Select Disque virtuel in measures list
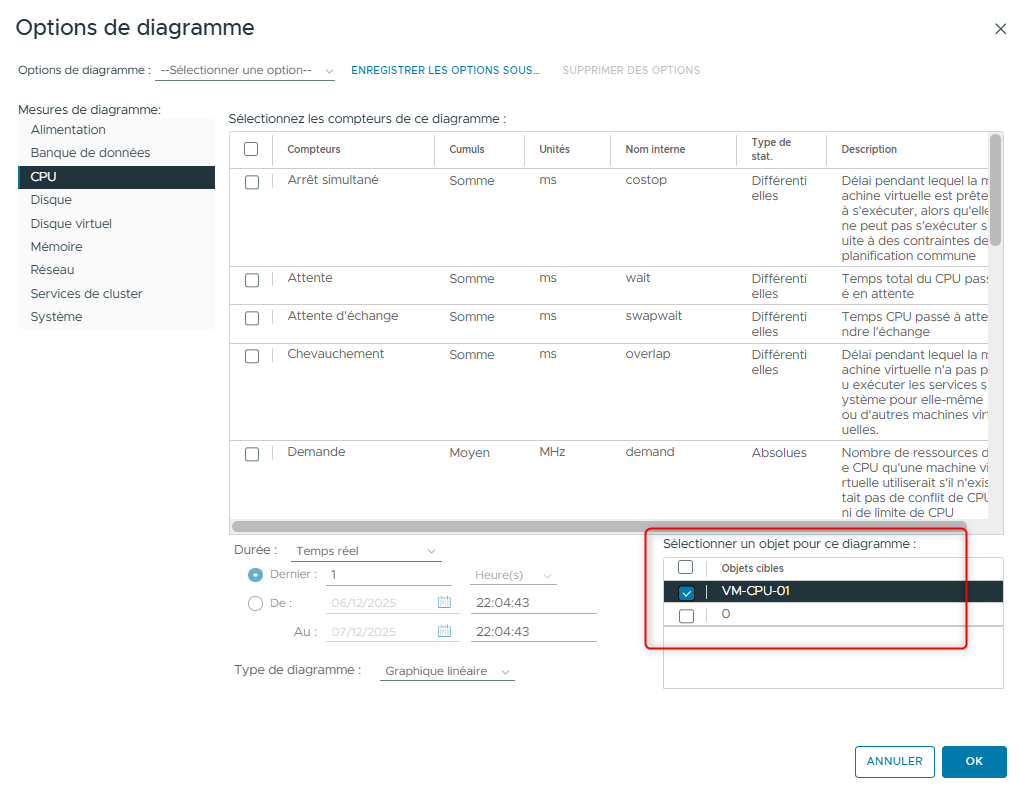 coord(71,224)
